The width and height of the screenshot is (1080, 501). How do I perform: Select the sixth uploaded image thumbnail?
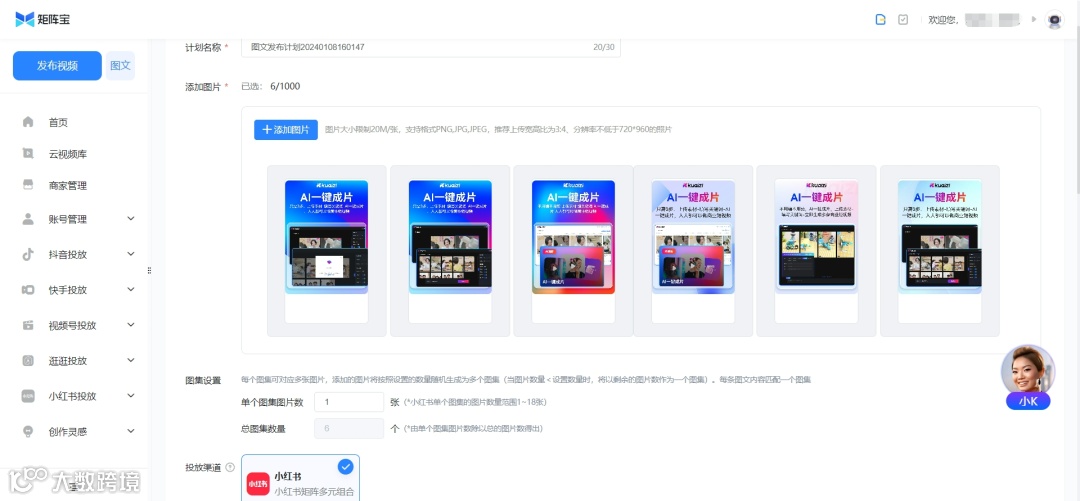[939, 251]
